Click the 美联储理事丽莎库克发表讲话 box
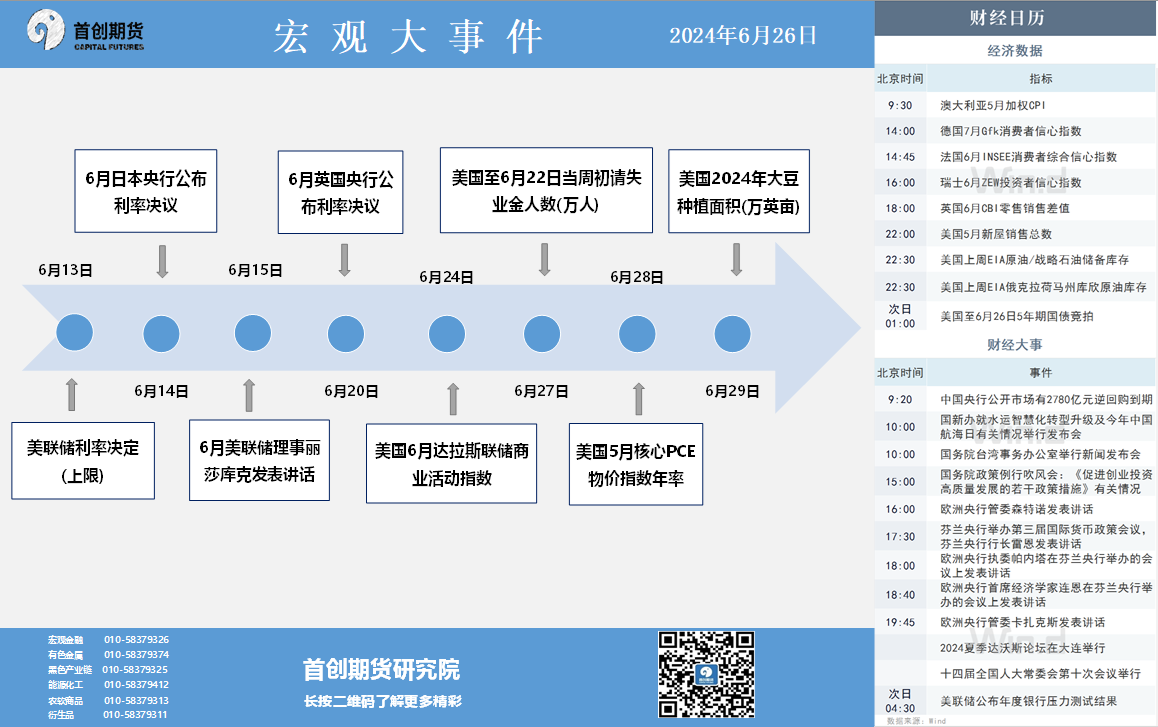This screenshot has width=1158, height=727. tap(259, 460)
